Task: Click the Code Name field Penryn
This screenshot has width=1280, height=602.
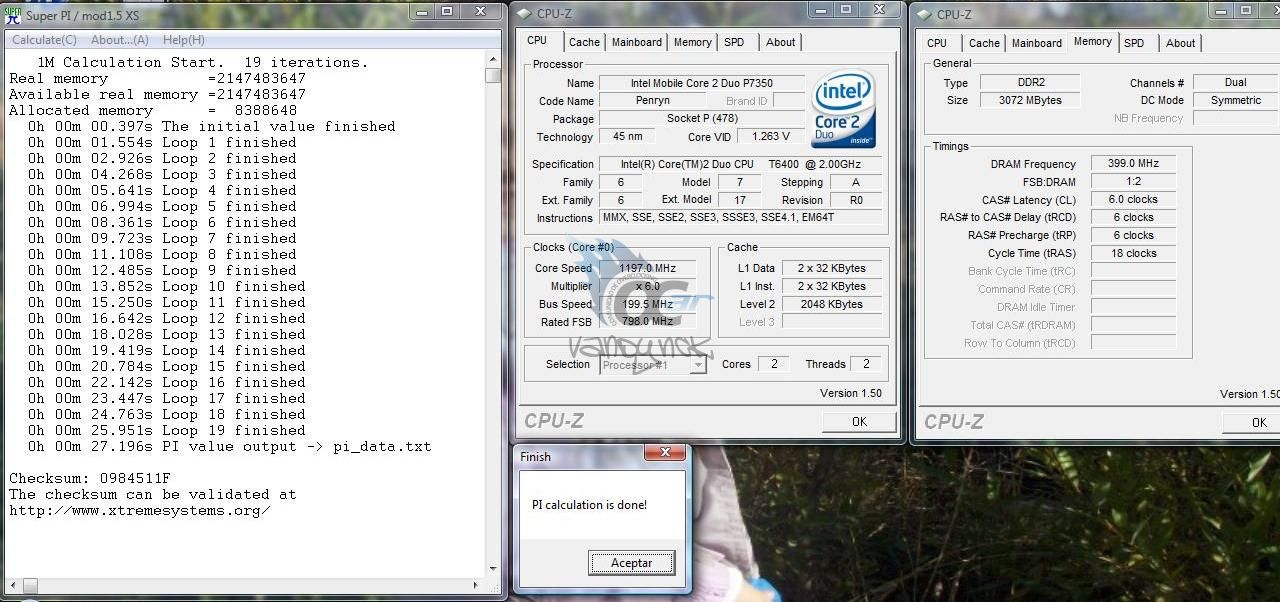Action: click(x=652, y=101)
